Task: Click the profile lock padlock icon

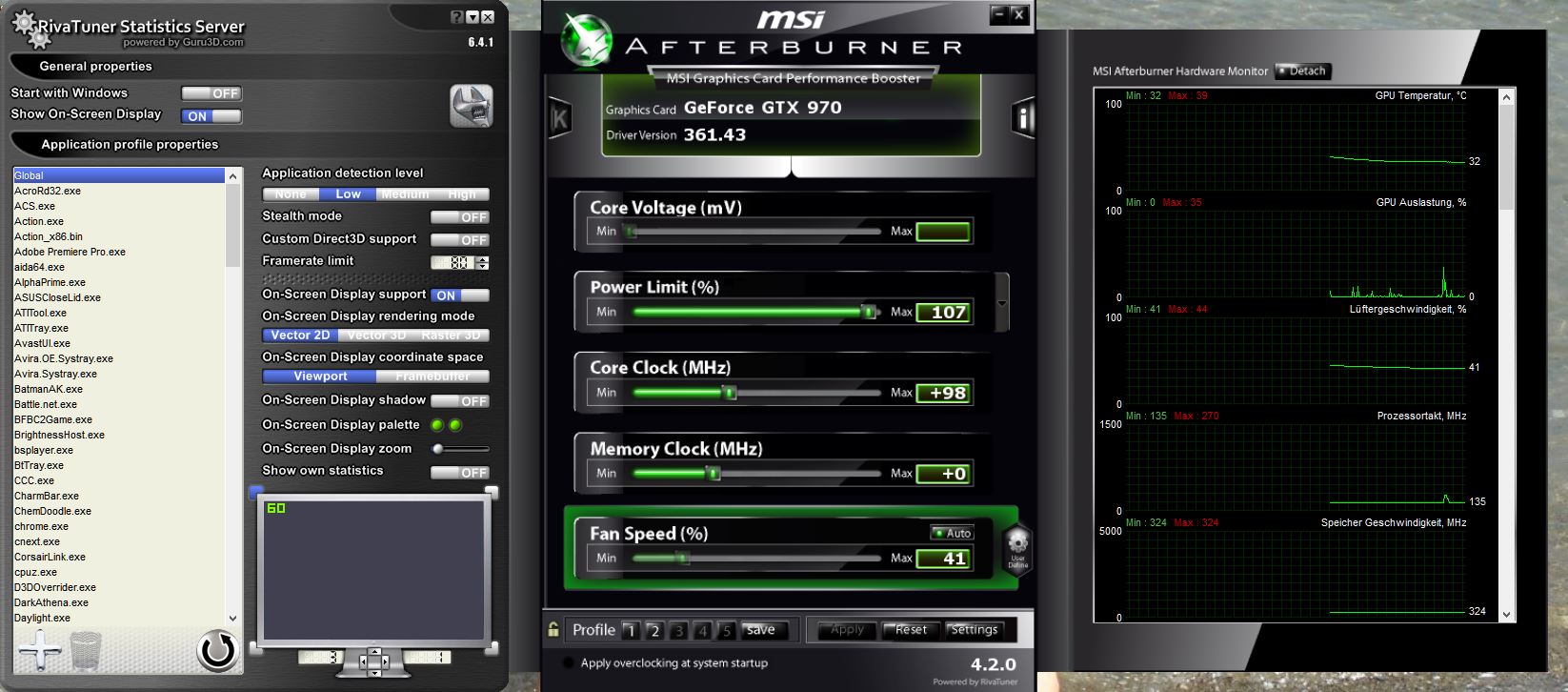Action: (x=553, y=629)
